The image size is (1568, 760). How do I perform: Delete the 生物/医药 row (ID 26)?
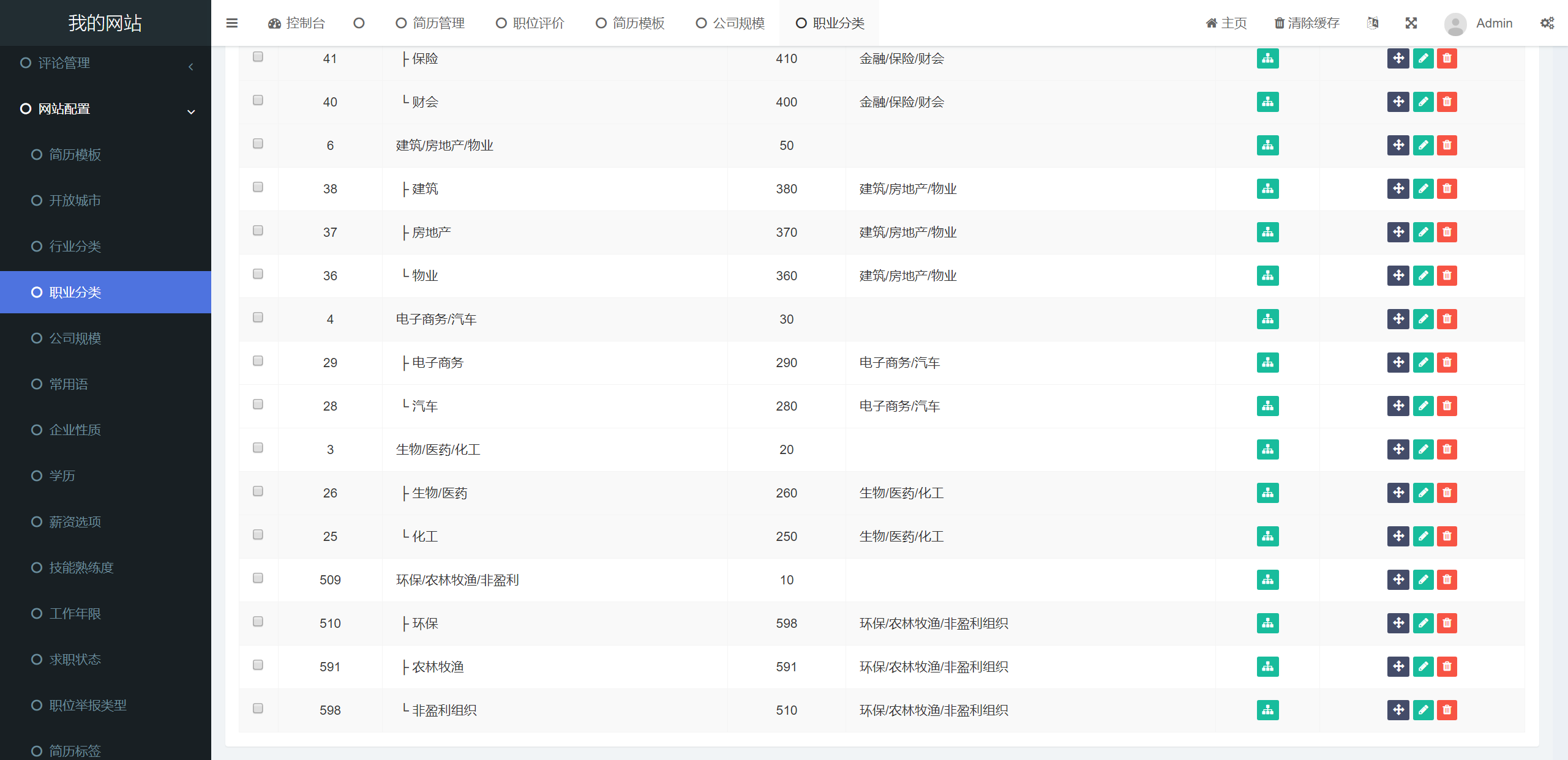click(1447, 493)
